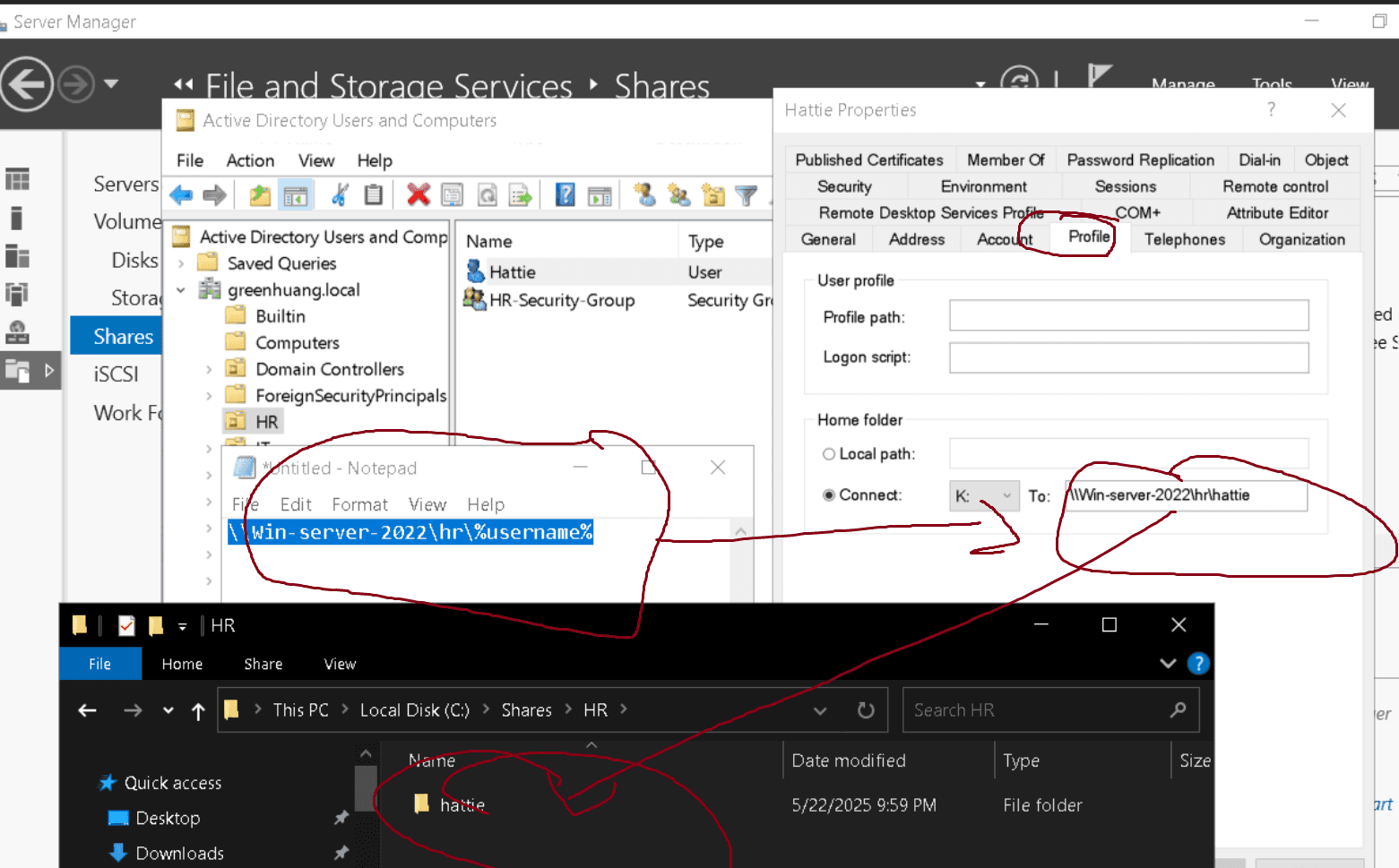Select the HR-Security-Group row
Screen dimensions: 1399x868
tap(616, 300)
